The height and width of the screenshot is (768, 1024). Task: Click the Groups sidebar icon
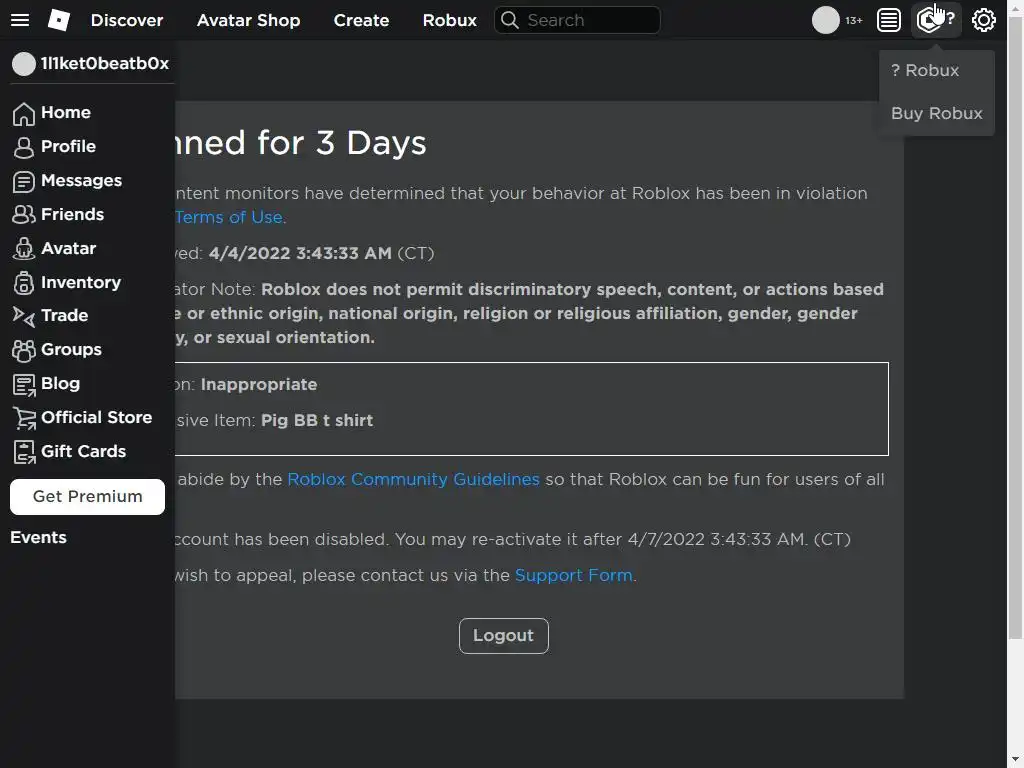[24, 350]
